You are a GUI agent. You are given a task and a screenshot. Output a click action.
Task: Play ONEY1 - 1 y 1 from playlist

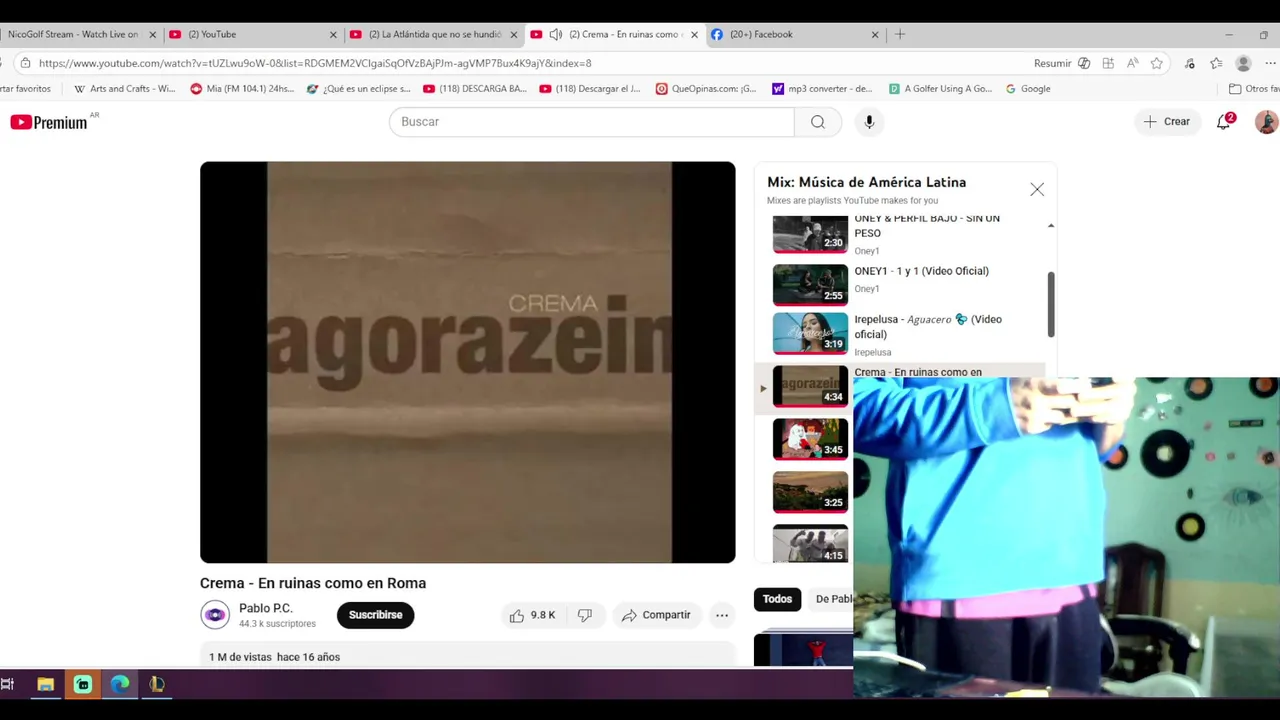(907, 283)
